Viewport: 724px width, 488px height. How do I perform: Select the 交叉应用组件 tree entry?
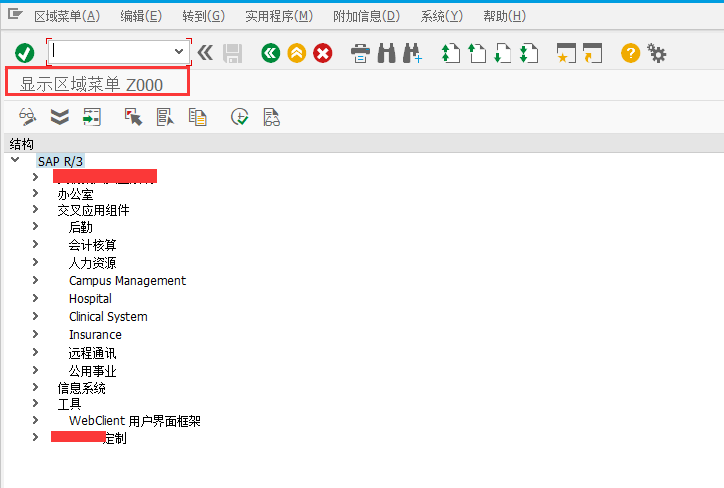(x=93, y=211)
